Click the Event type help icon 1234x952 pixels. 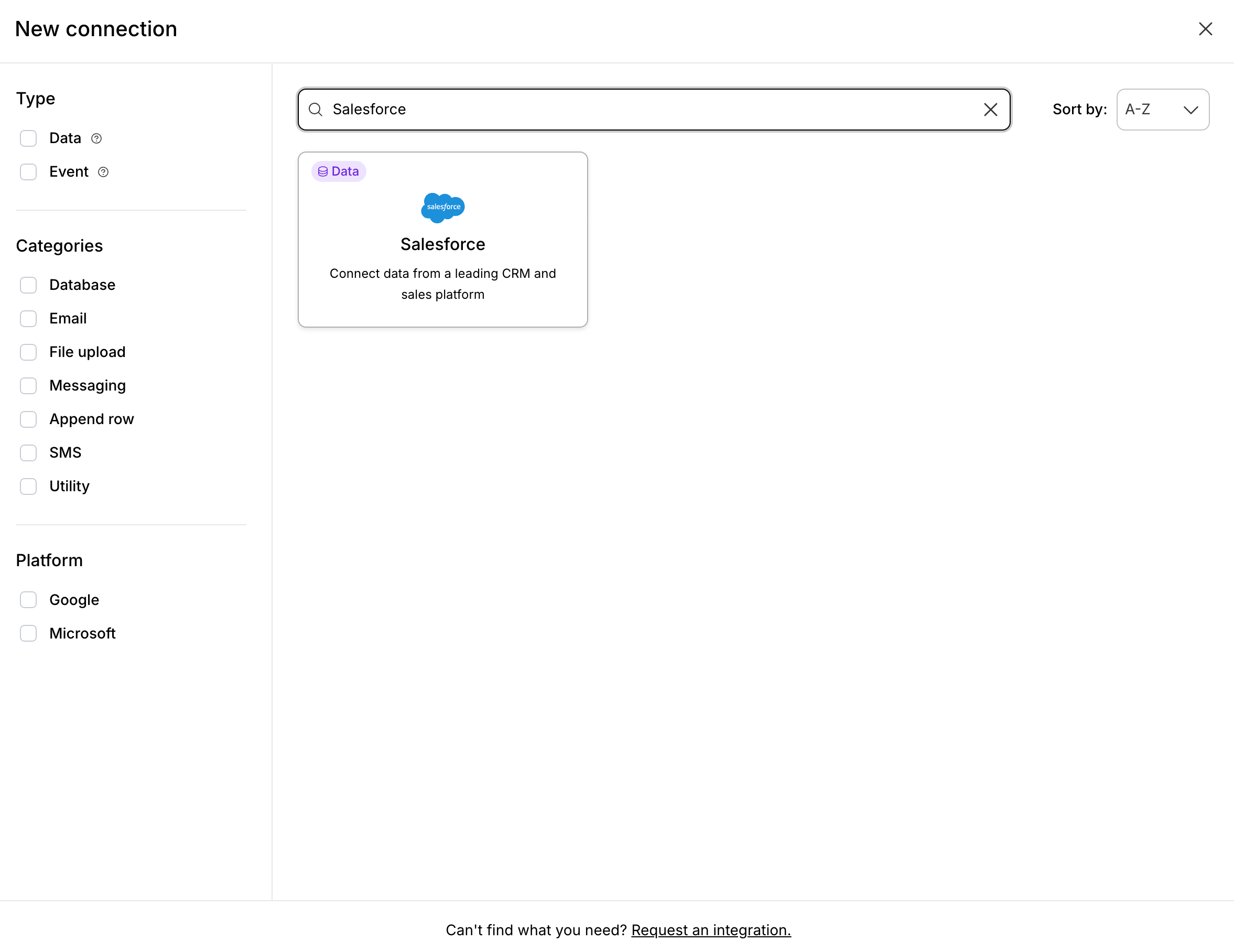[x=103, y=172]
